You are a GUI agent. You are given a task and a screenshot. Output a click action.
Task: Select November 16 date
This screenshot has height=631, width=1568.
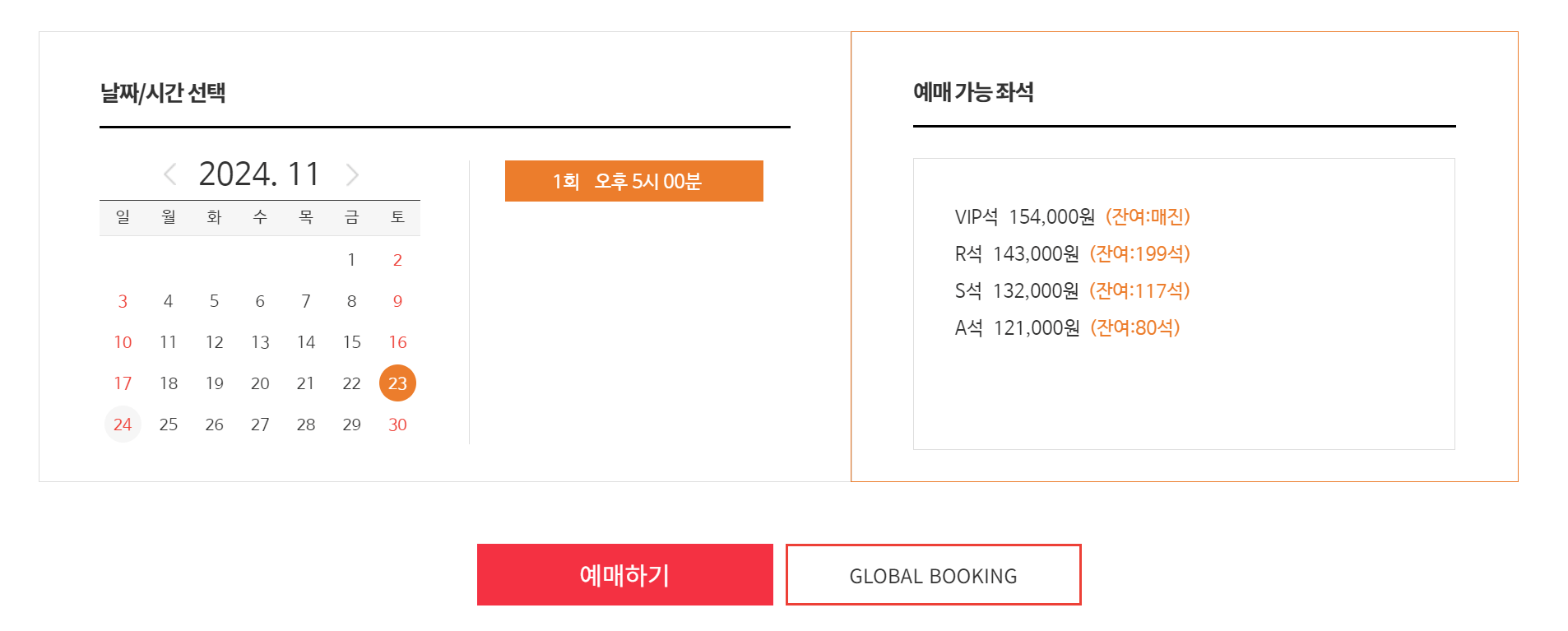(x=397, y=341)
